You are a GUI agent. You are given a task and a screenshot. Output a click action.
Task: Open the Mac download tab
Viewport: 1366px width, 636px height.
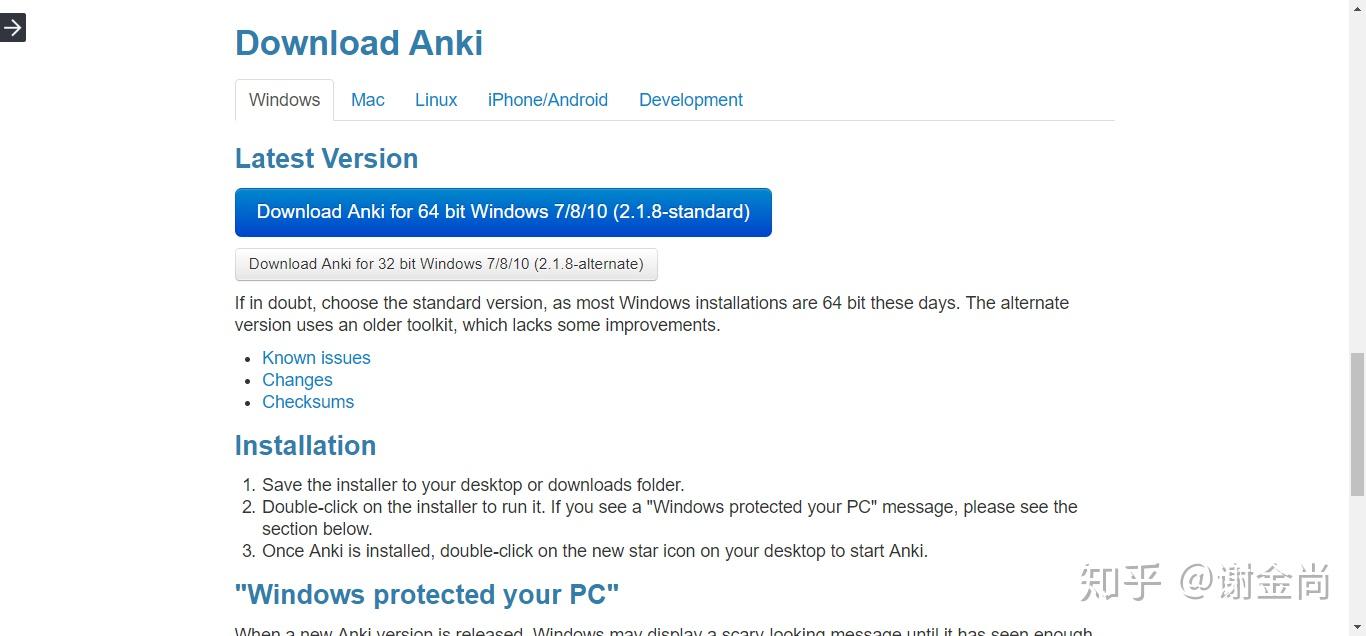(x=367, y=100)
